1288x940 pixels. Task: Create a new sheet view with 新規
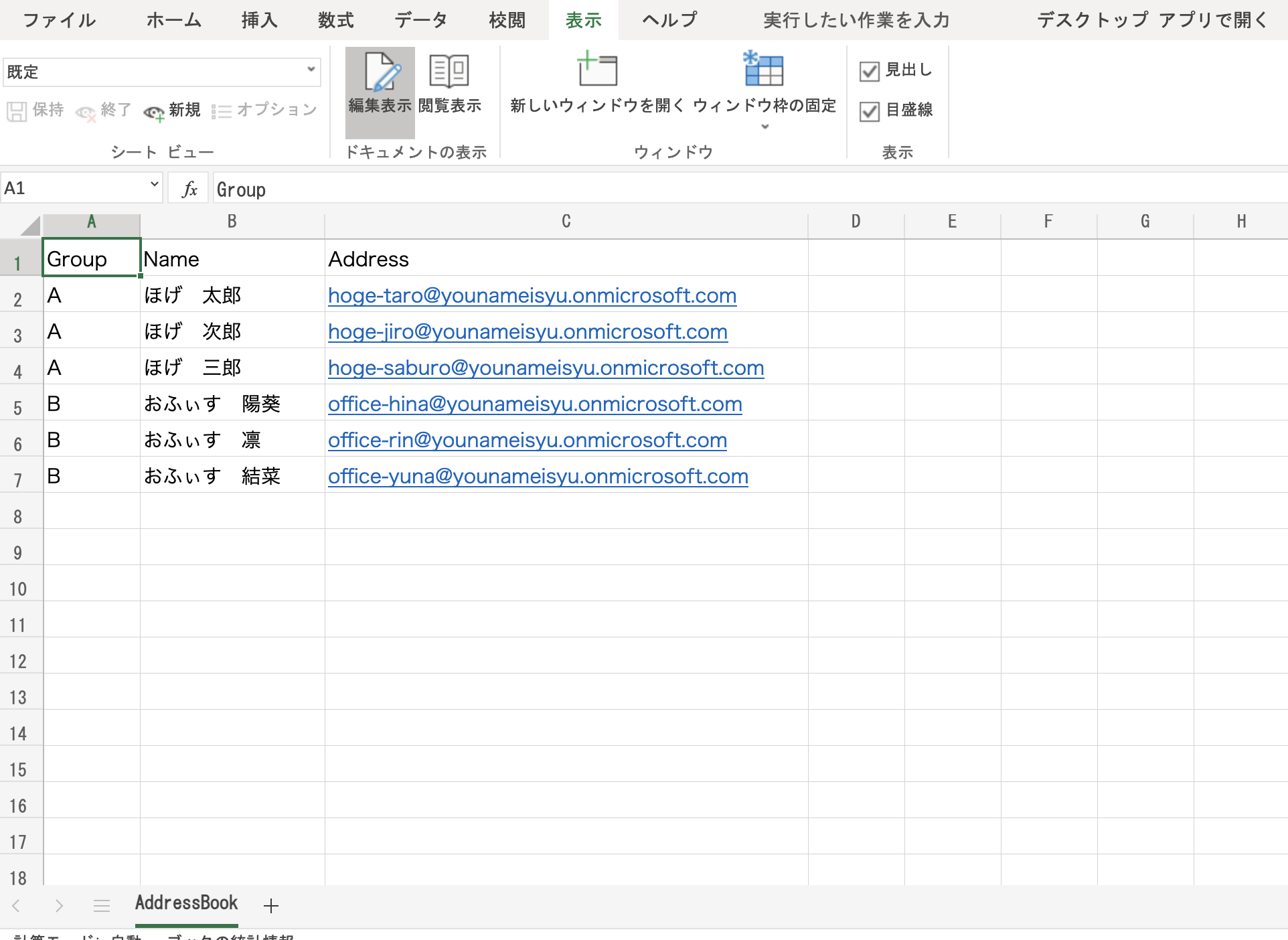click(171, 111)
